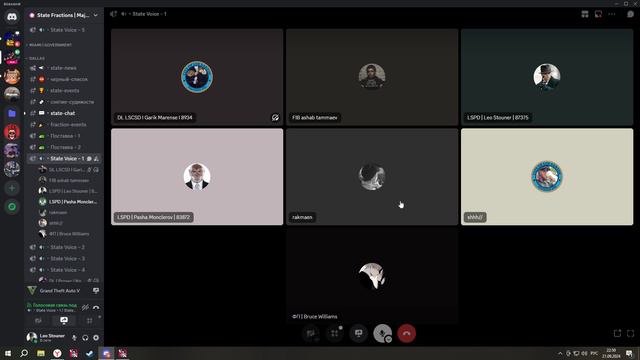Open chat icon beside State Voice - 1
Viewport: 640px width, 360px height.
[89, 158]
